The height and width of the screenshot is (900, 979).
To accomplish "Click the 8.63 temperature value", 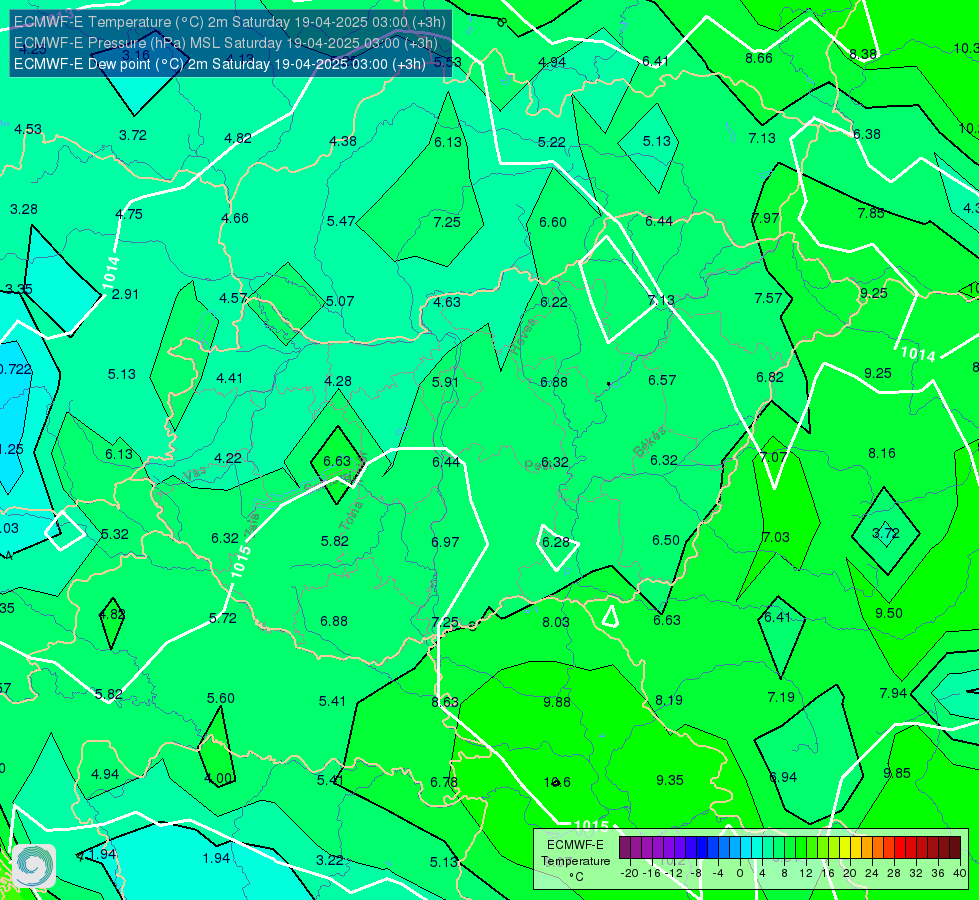I will [x=445, y=702].
